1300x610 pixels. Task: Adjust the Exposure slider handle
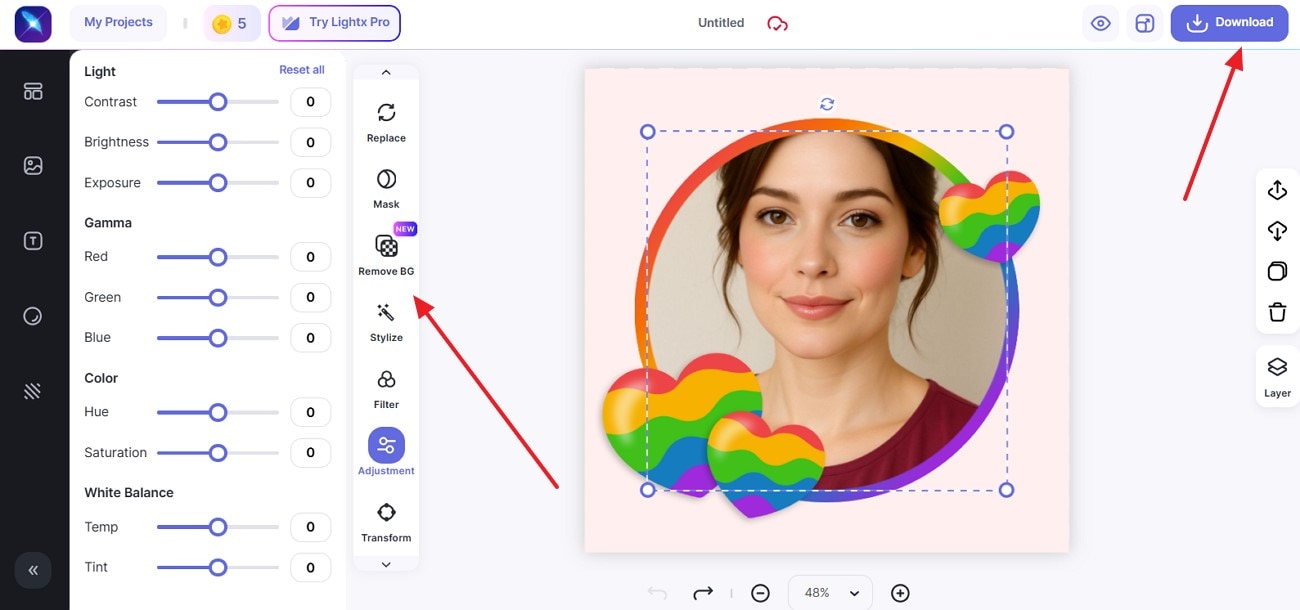(x=217, y=183)
